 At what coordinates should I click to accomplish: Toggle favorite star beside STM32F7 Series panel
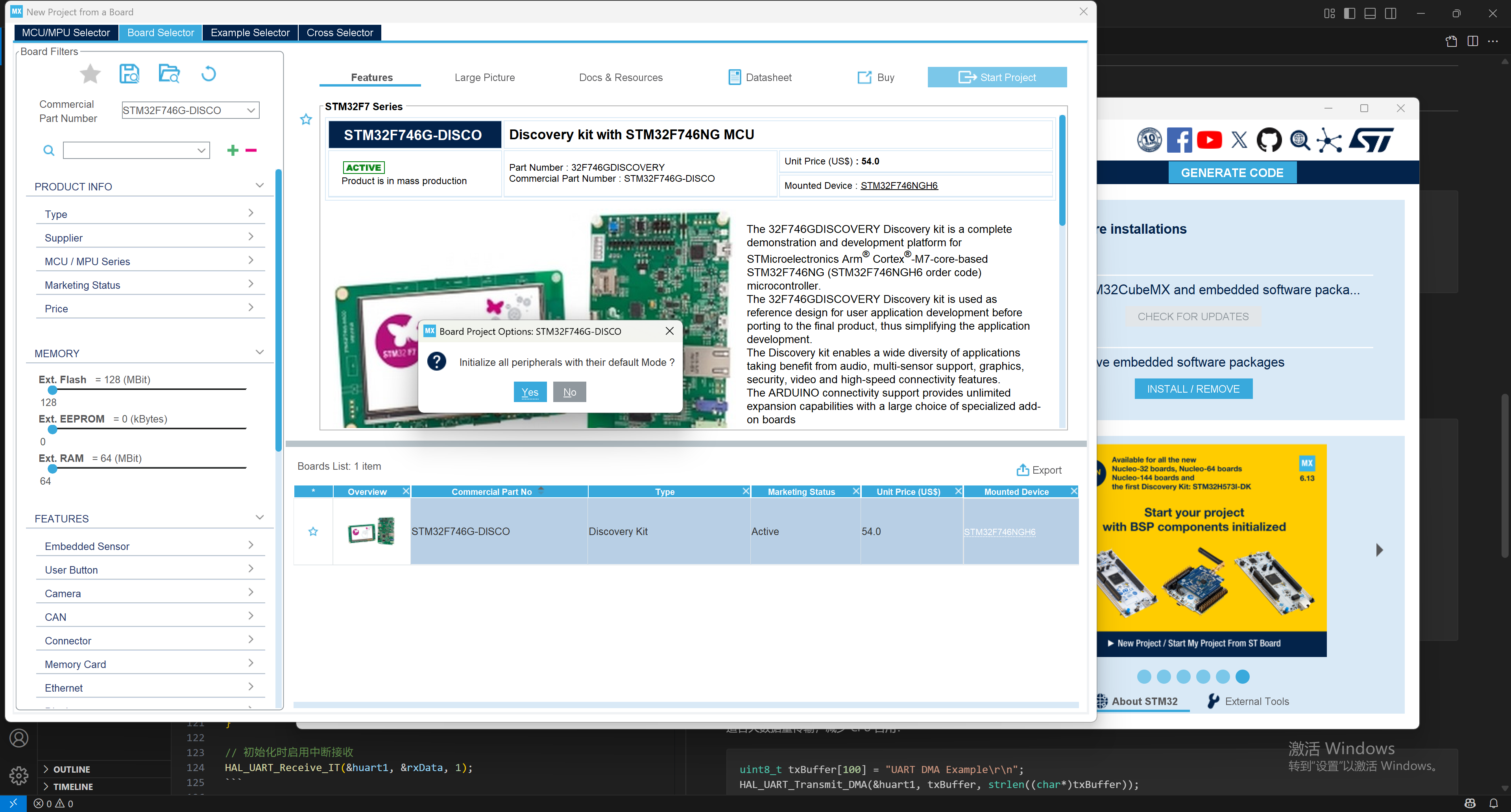[x=306, y=120]
